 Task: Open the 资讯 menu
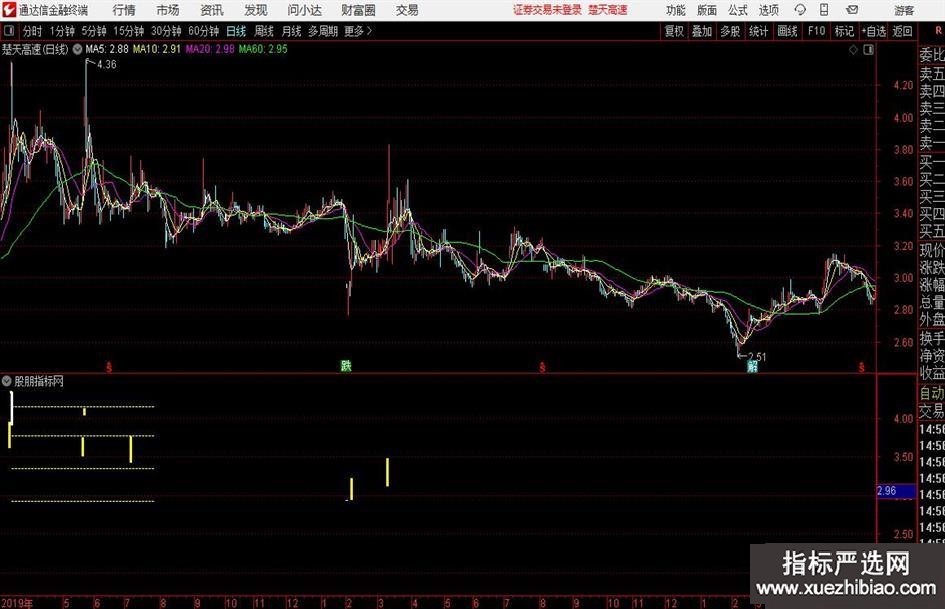(212, 10)
